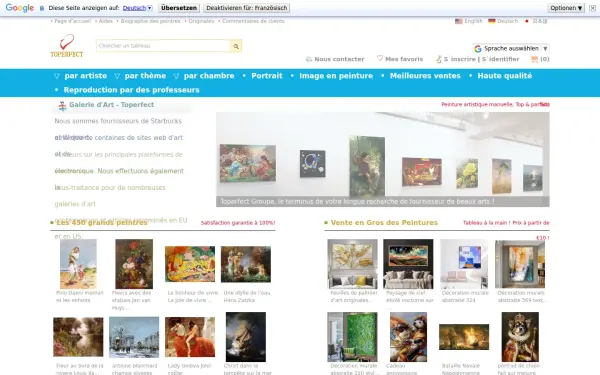Open Feuilles de palmier painting thumbnail
600x375 pixels.
point(352,264)
